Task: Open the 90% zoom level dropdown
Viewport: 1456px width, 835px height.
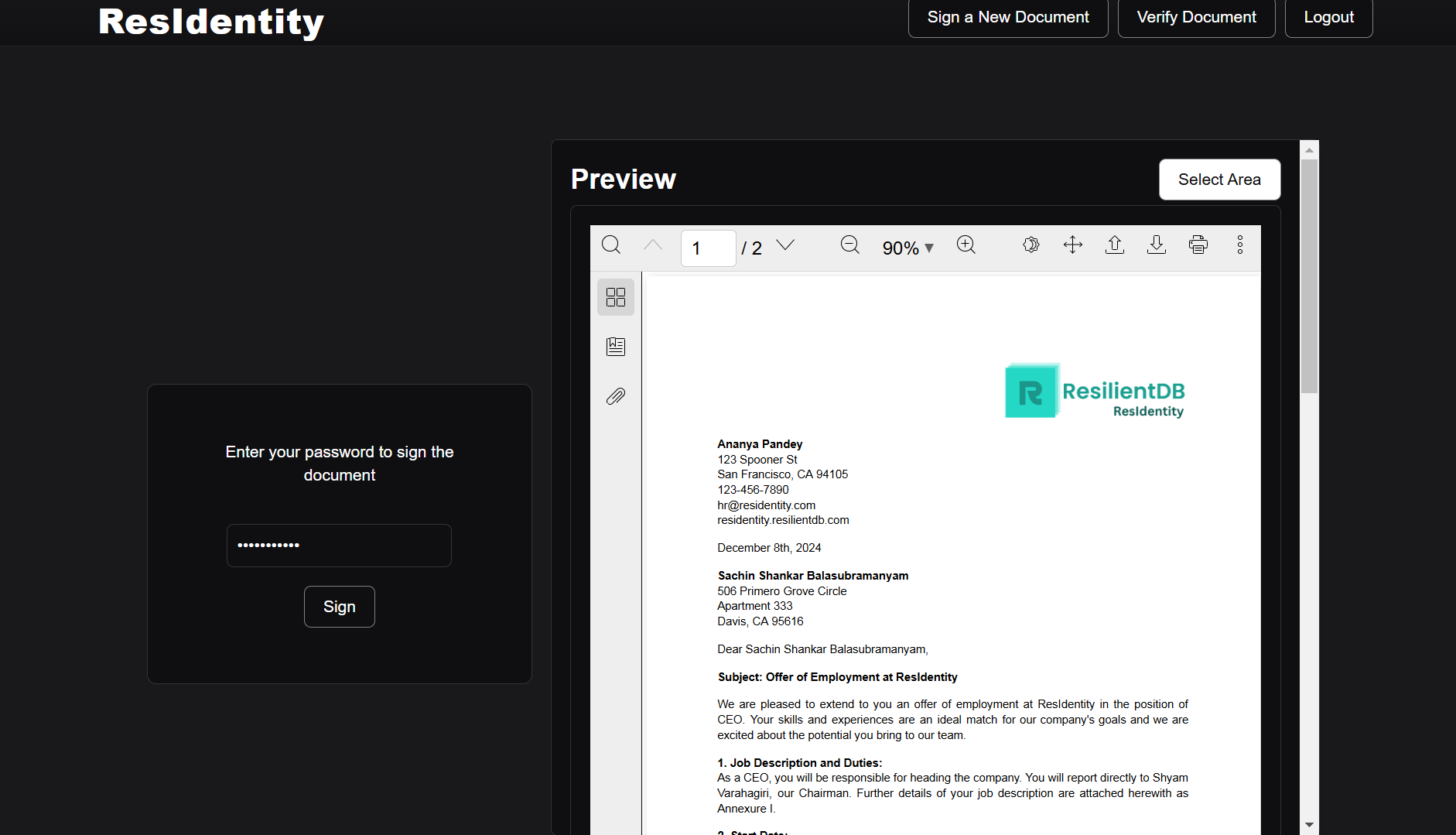Action: tap(908, 248)
